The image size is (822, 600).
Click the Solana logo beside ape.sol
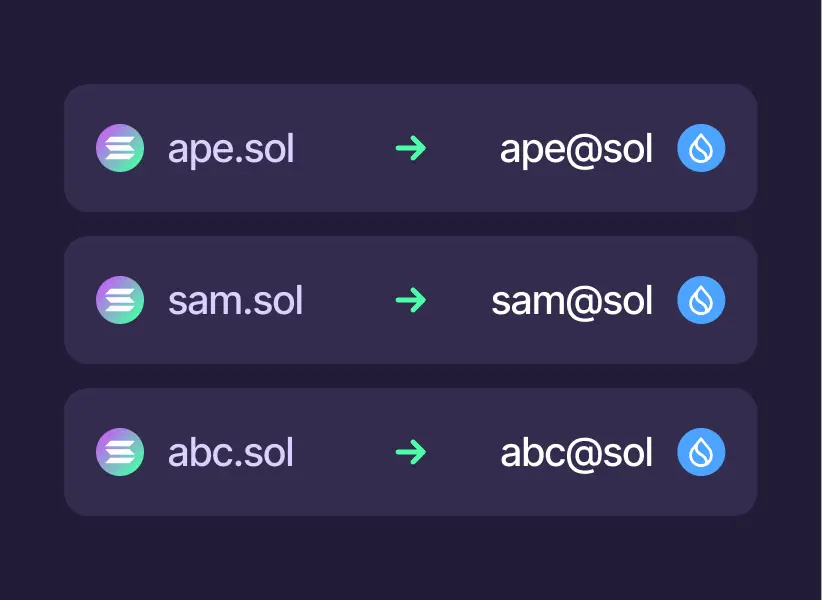coord(120,149)
